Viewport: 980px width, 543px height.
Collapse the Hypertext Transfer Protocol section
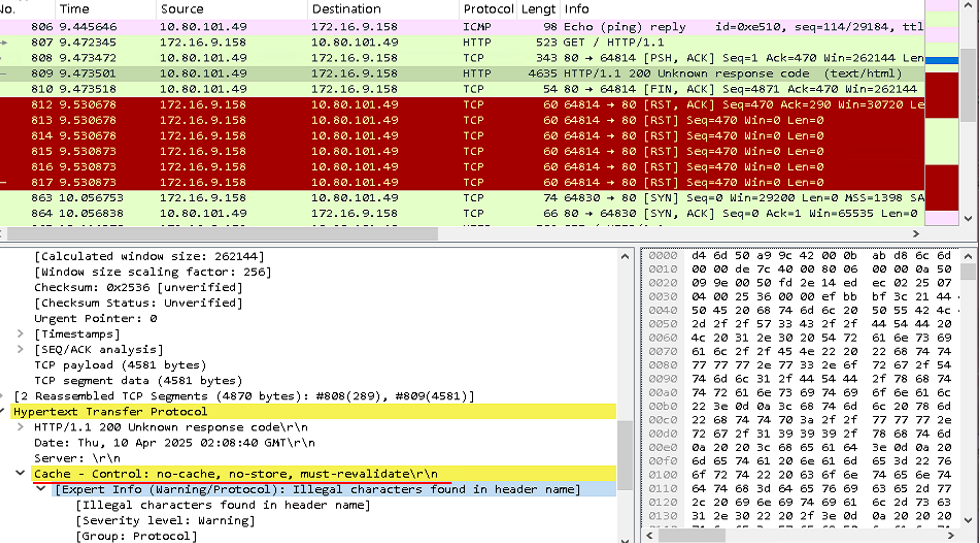(x=6, y=412)
